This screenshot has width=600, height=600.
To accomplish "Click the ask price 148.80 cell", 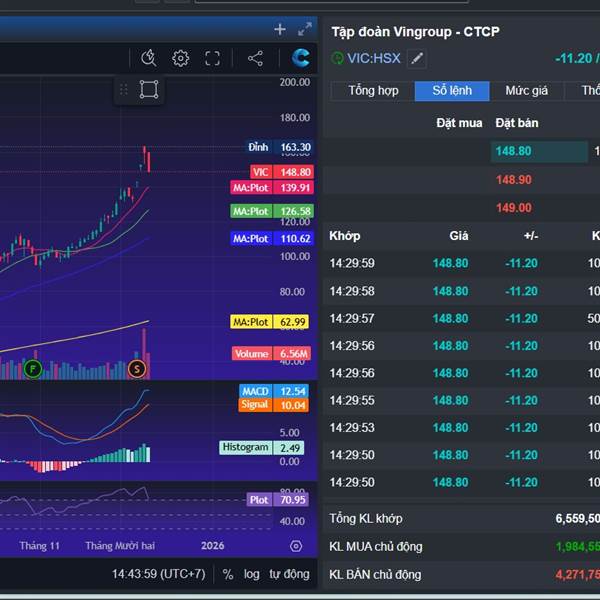I will (x=539, y=151).
